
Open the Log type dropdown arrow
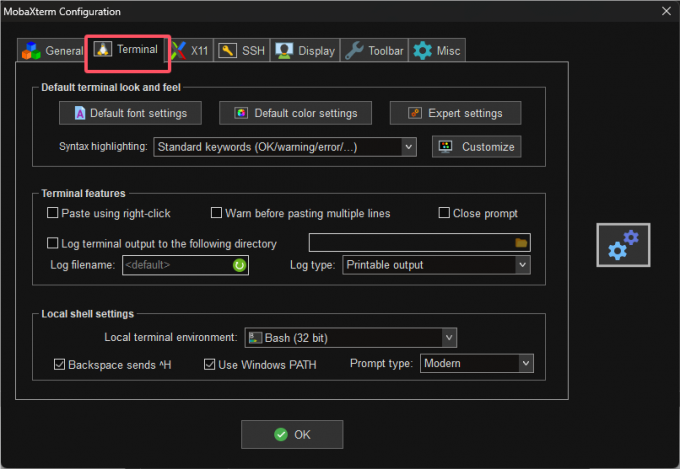click(523, 265)
